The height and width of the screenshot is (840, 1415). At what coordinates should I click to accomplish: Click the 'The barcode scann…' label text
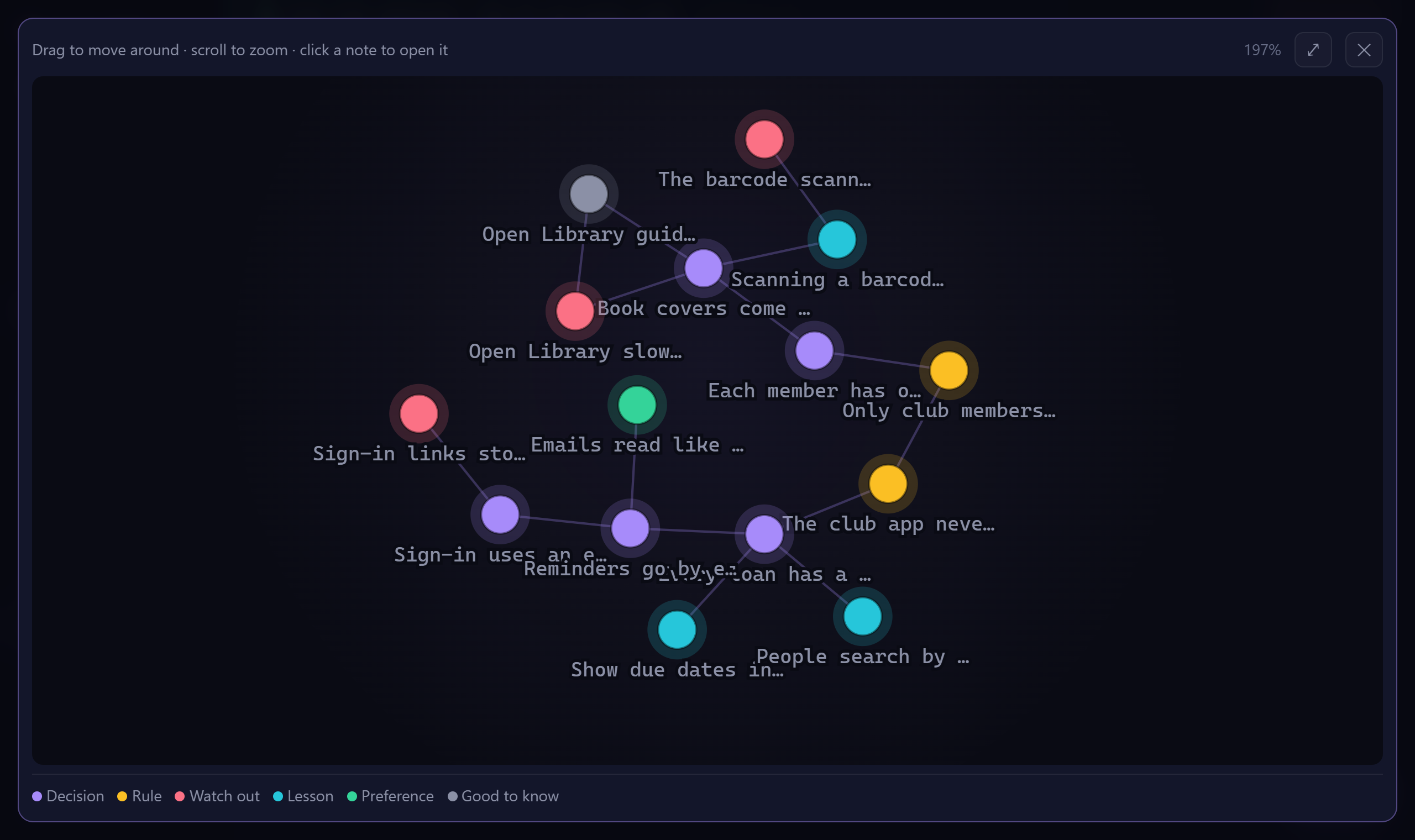(x=764, y=180)
